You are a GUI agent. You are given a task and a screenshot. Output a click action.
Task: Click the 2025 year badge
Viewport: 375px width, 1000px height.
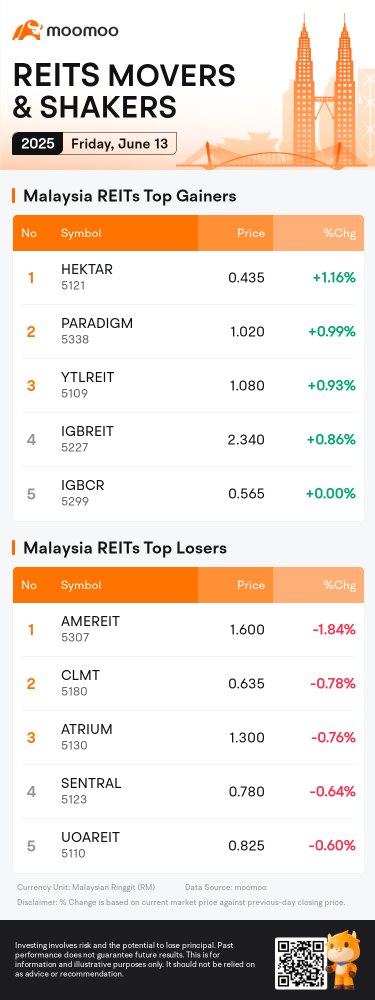coord(38,143)
